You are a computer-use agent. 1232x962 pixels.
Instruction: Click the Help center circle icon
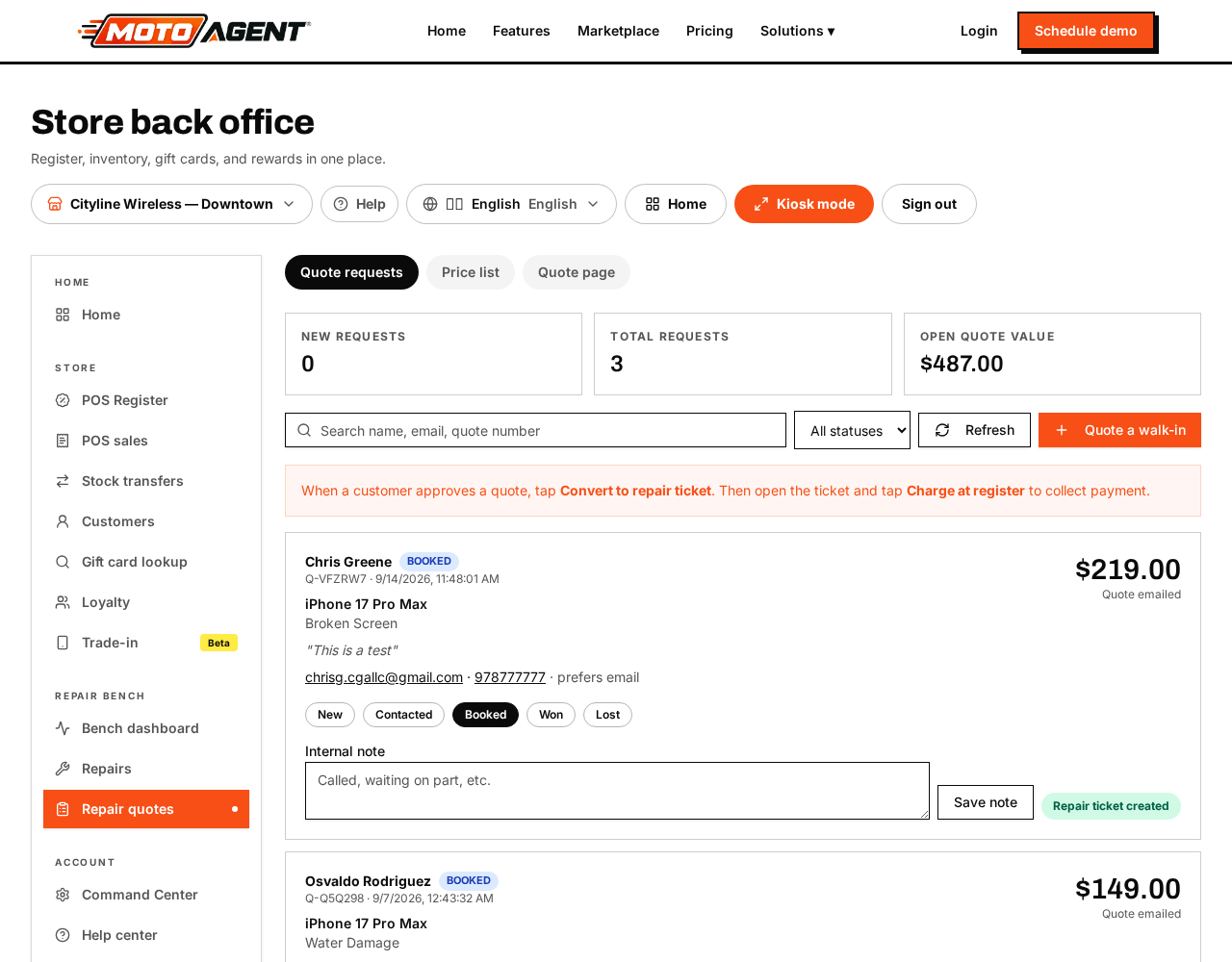63,935
